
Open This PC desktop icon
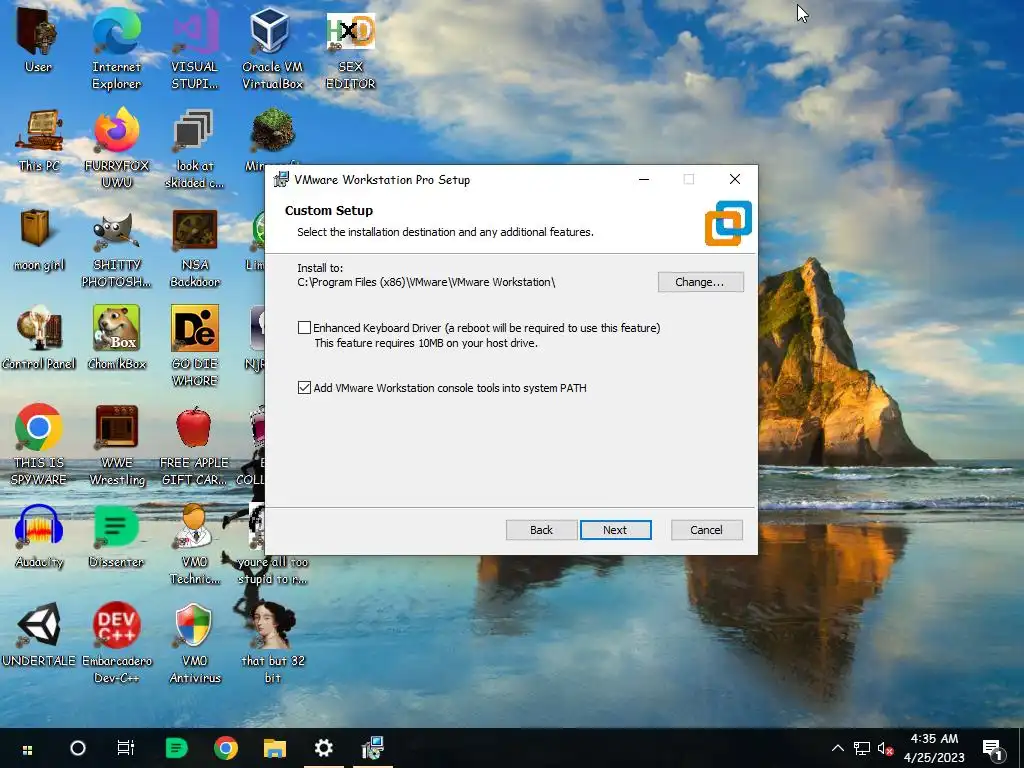point(39,140)
